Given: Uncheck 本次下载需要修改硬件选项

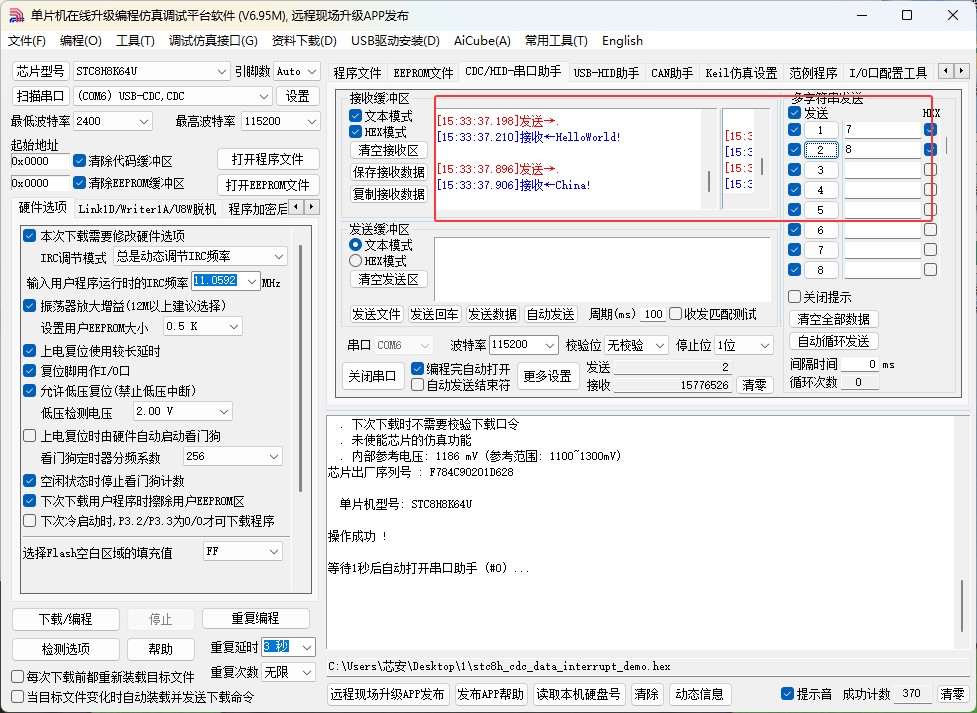Looking at the screenshot, I should (x=29, y=236).
